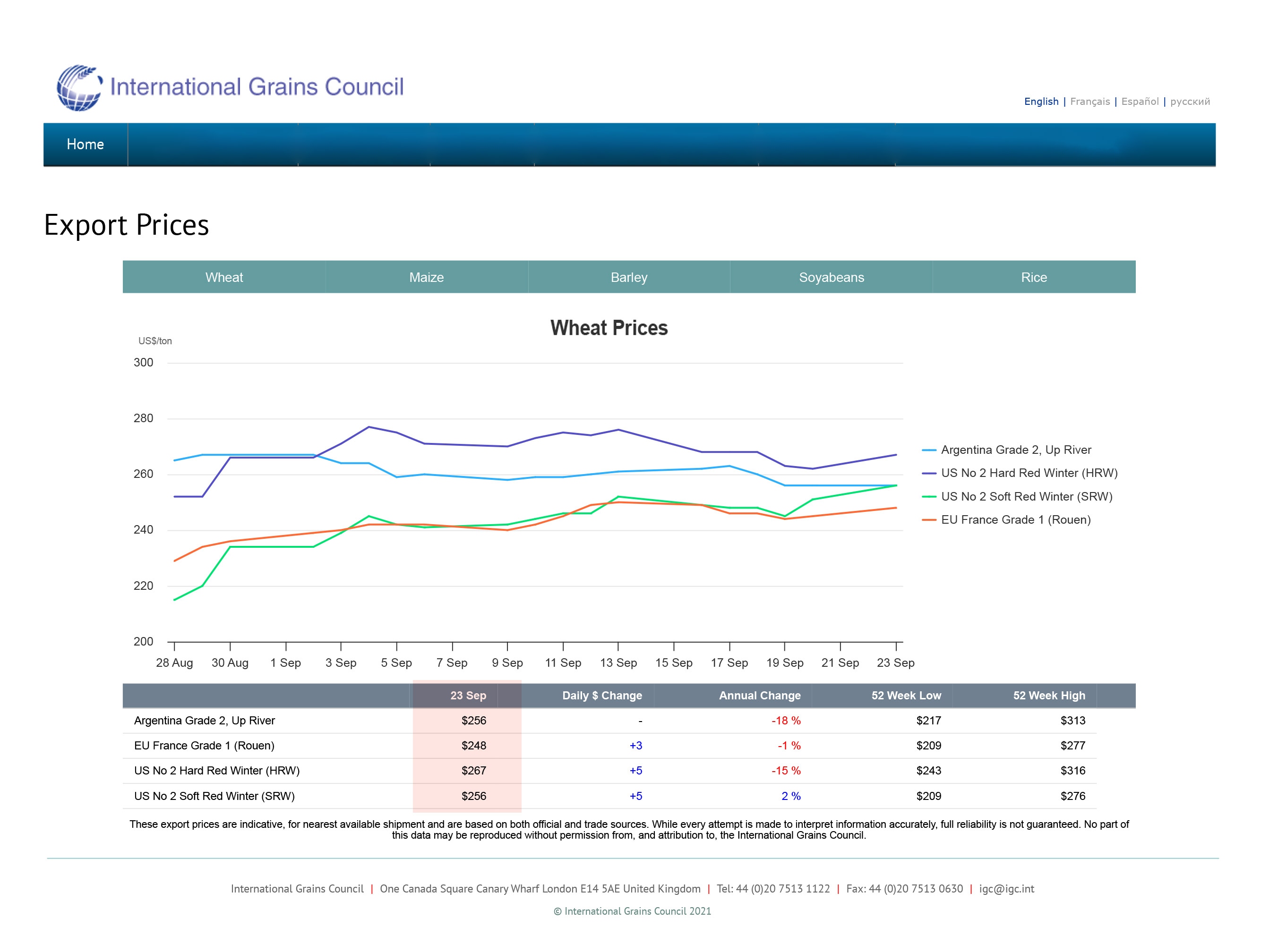The width and height of the screenshot is (1278, 952).
Task: Click the Wheat Prices chart title
Action: coord(609,328)
